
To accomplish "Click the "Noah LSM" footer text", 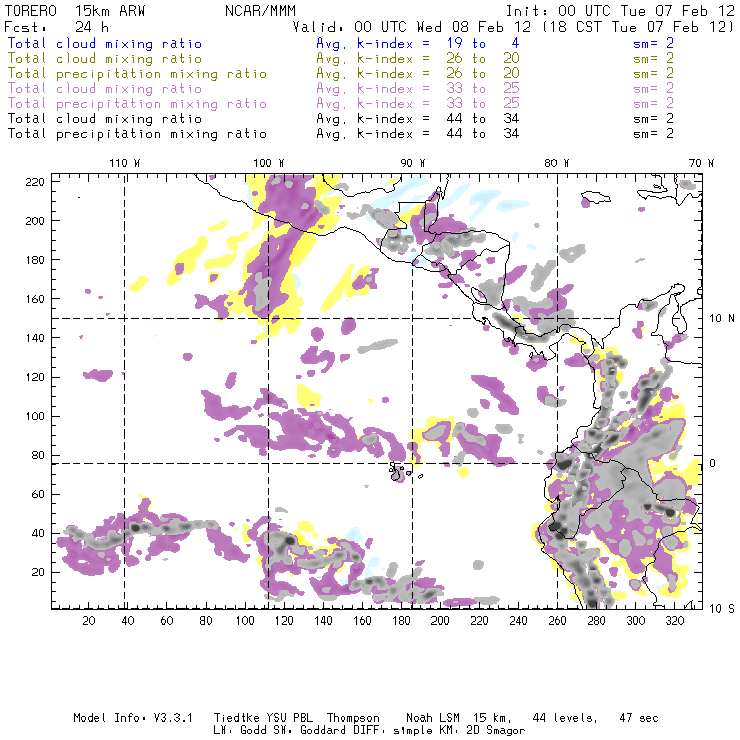I will pyautogui.click(x=433, y=718).
